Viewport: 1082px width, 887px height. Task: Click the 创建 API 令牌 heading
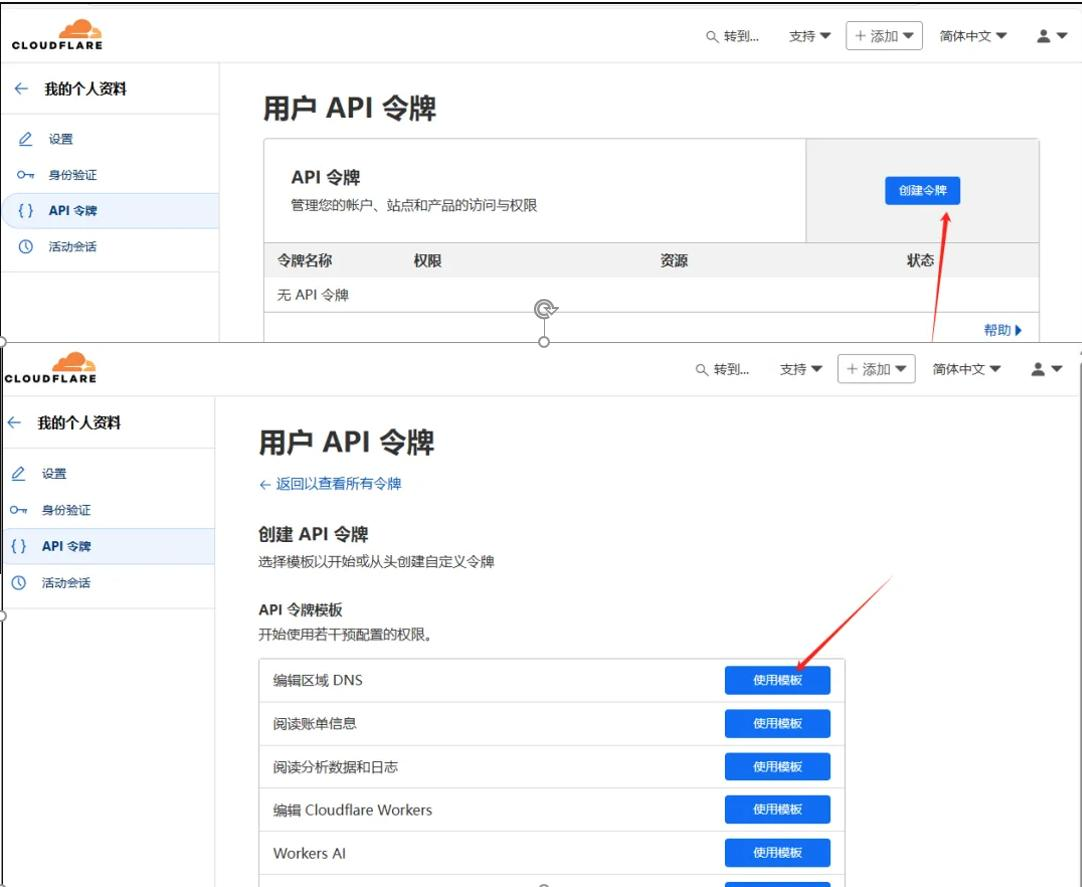pos(313,534)
